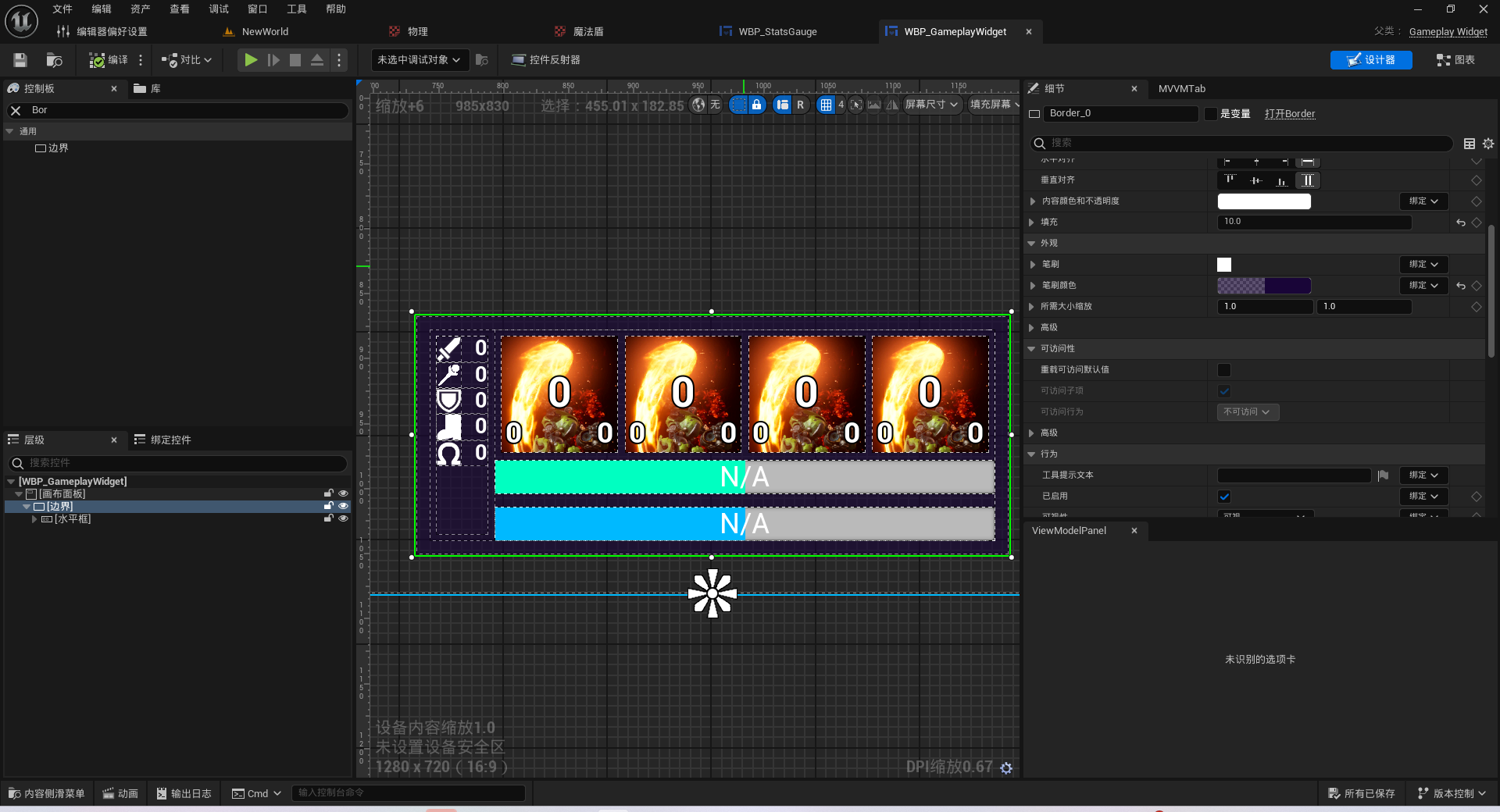Clear the palette search with the X icon
The width and height of the screenshot is (1500, 812).
pyautogui.click(x=15, y=111)
